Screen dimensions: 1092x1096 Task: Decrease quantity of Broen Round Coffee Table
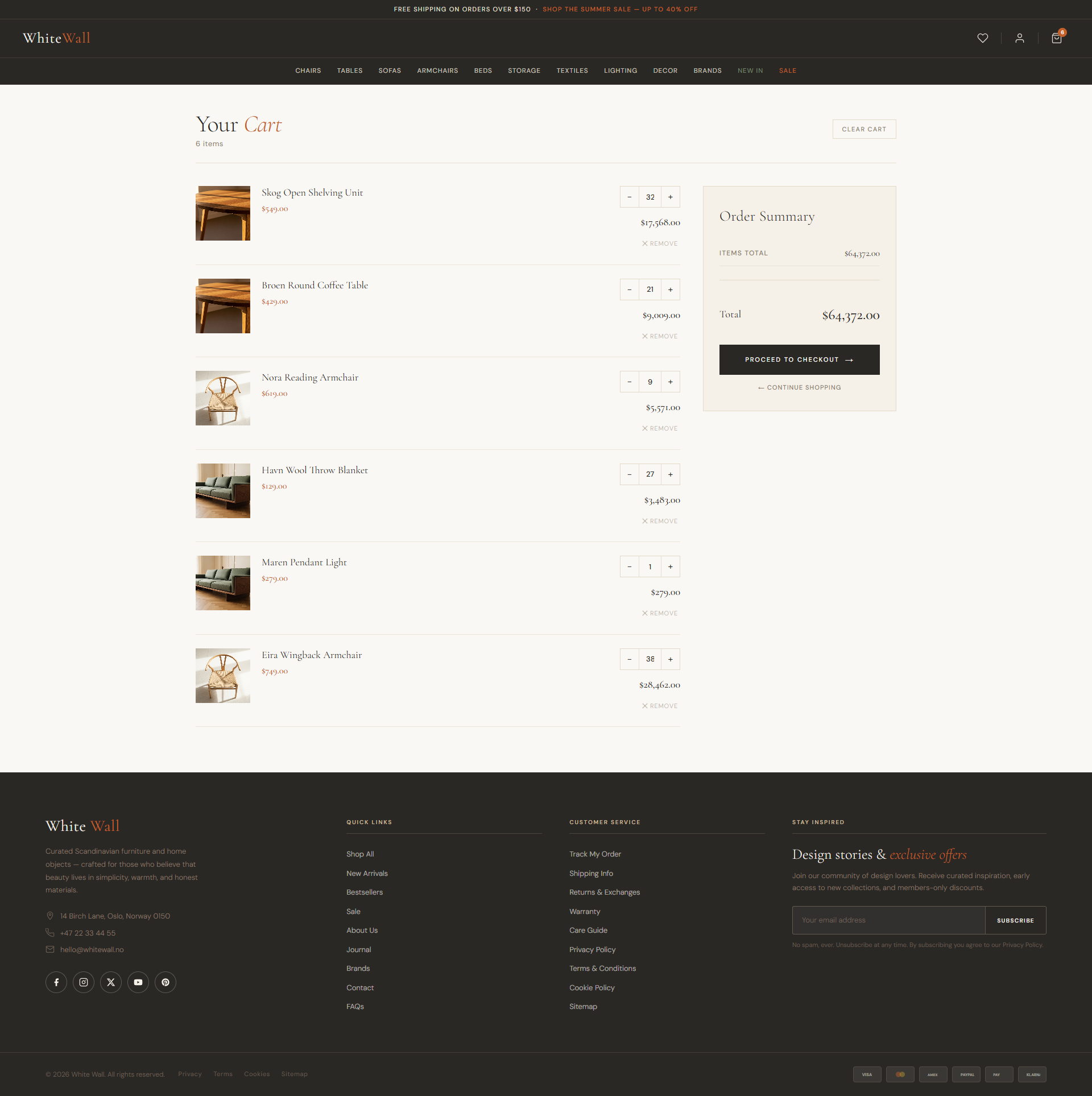tap(629, 289)
